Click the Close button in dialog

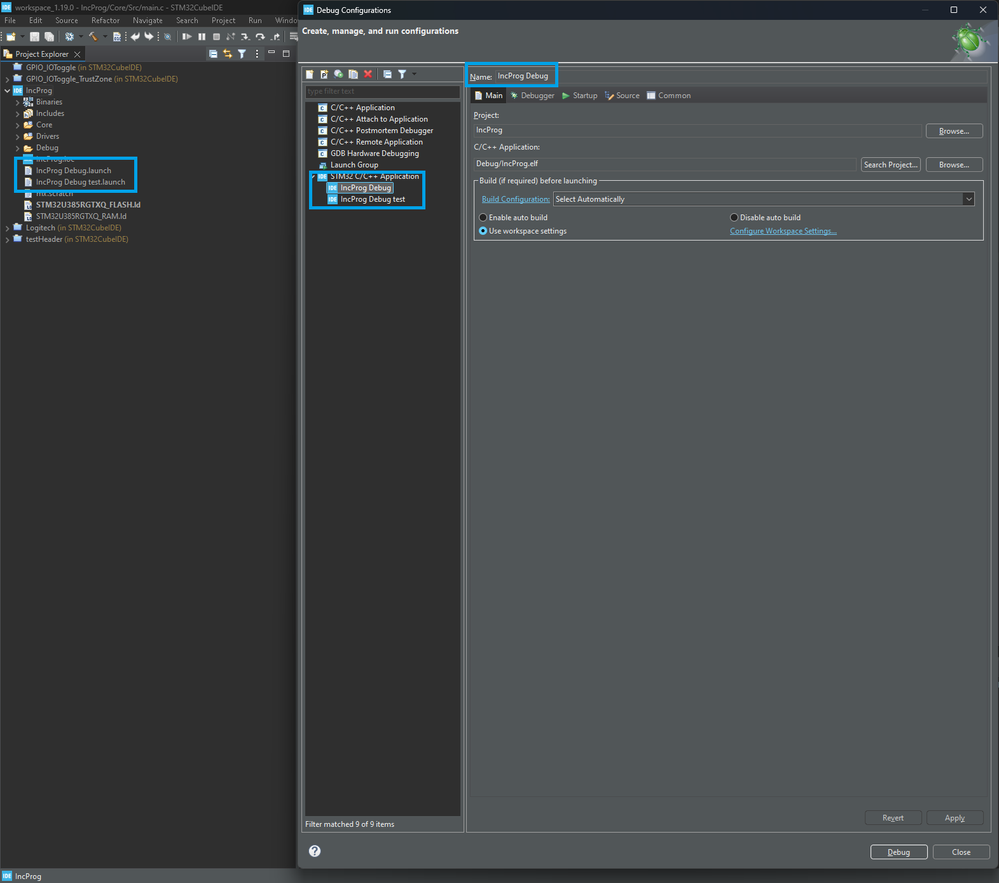pos(961,852)
